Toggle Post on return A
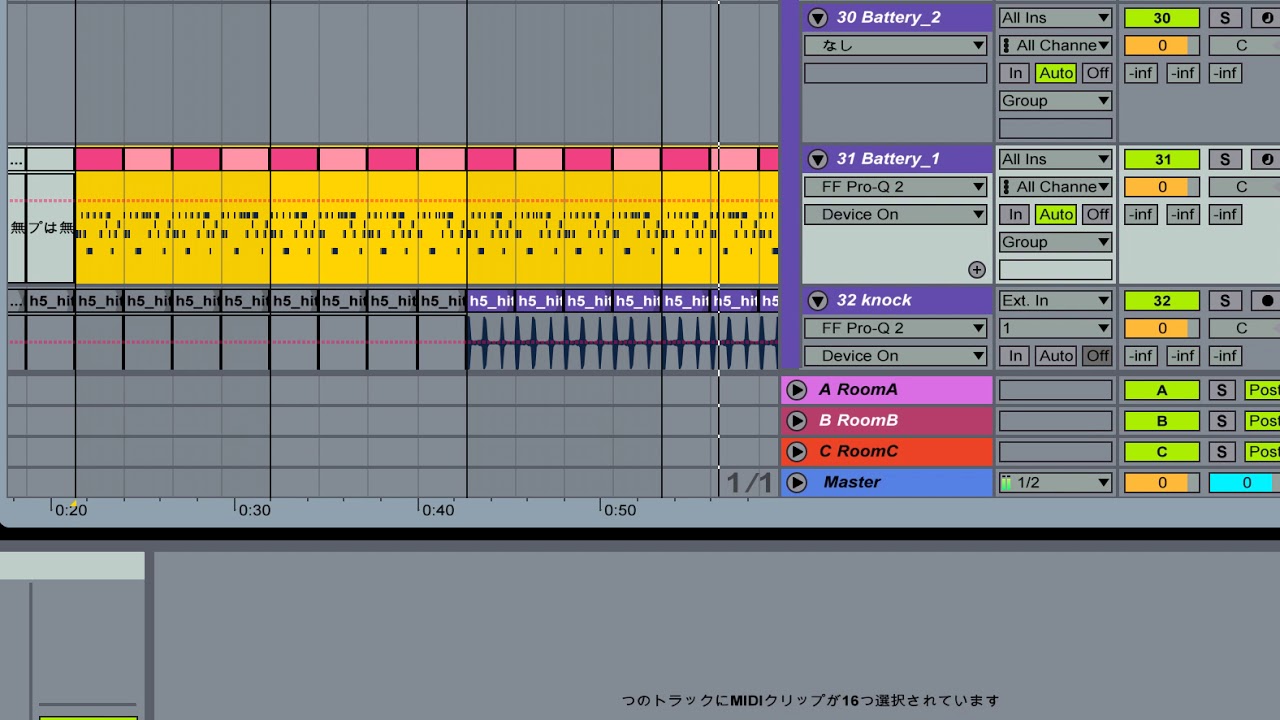Image resolution: width=1280 pixels, height=720 pixels. [1262, 390]
